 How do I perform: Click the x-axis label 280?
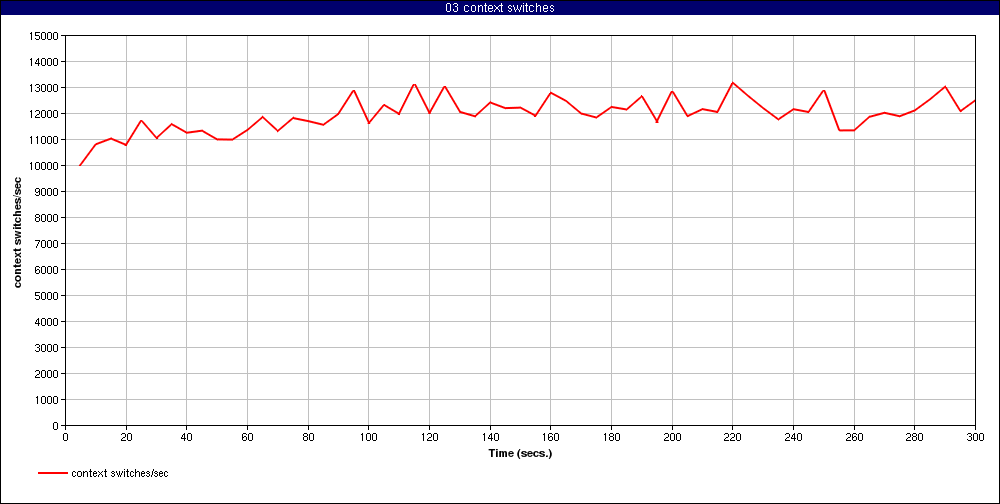click(915, 438)
